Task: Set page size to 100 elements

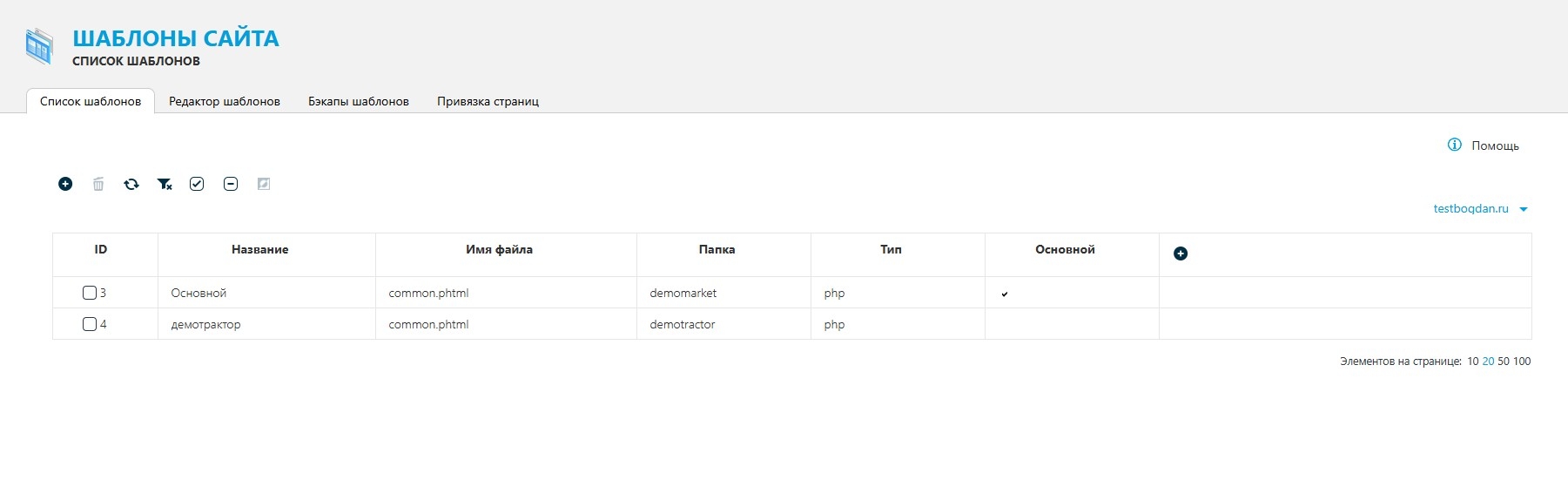Action: click(1522, 362)
